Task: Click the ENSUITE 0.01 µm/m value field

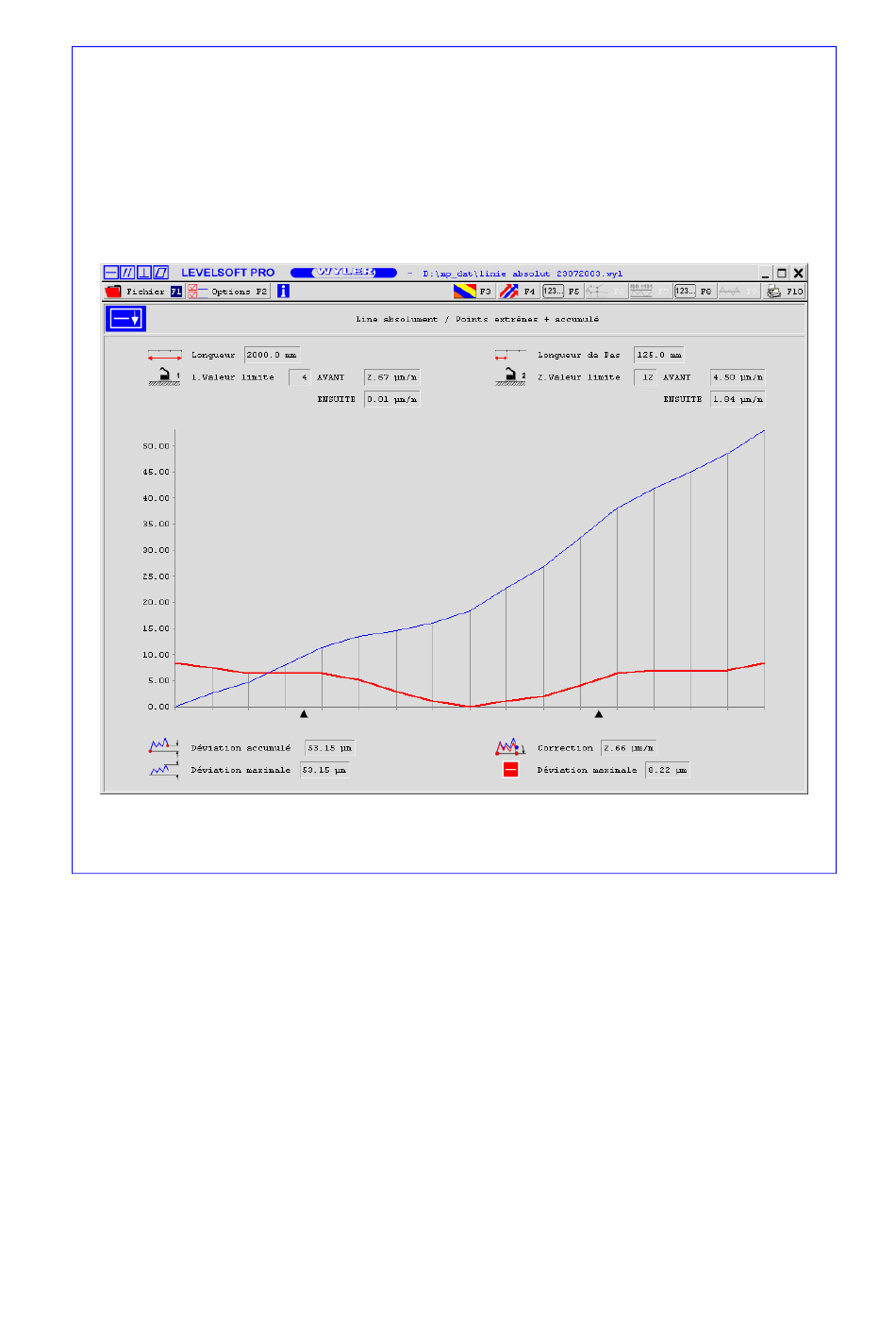Action: [391, 399]
